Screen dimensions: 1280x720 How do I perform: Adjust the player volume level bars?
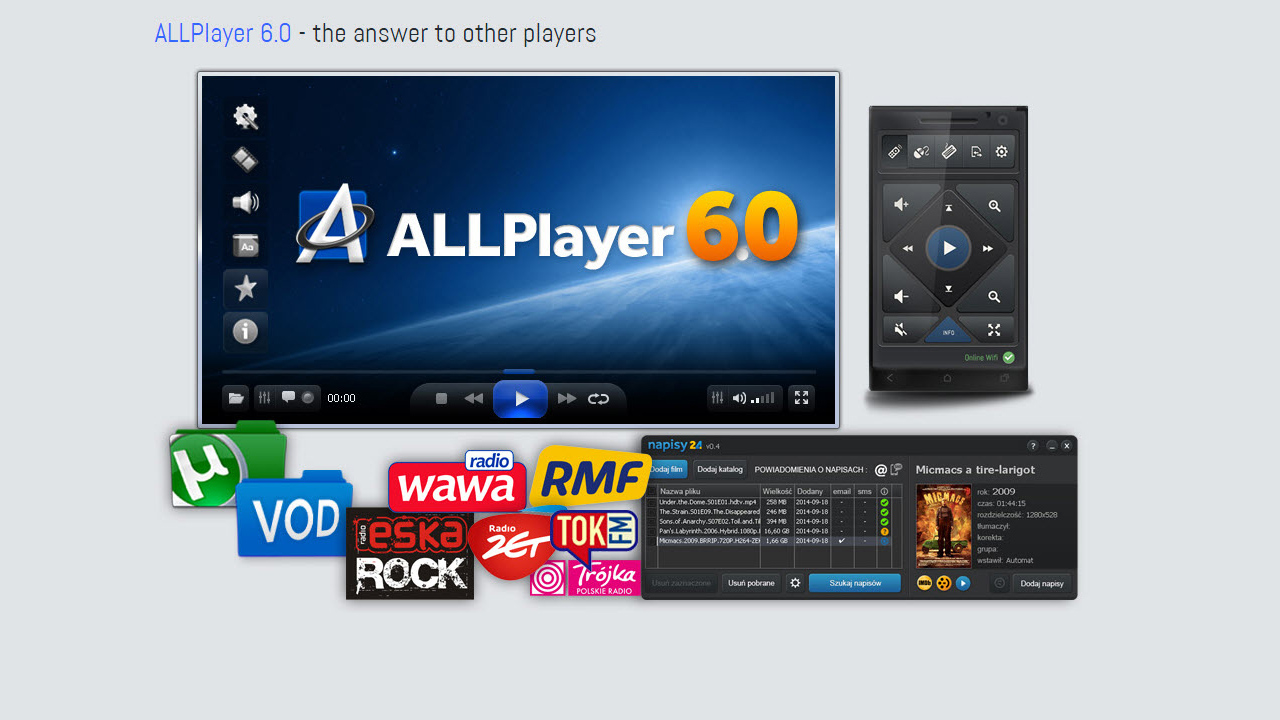click(764, 398)
